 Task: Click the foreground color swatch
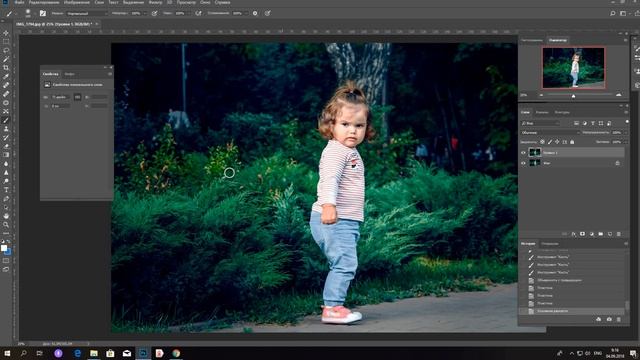[x=4, y=248]
